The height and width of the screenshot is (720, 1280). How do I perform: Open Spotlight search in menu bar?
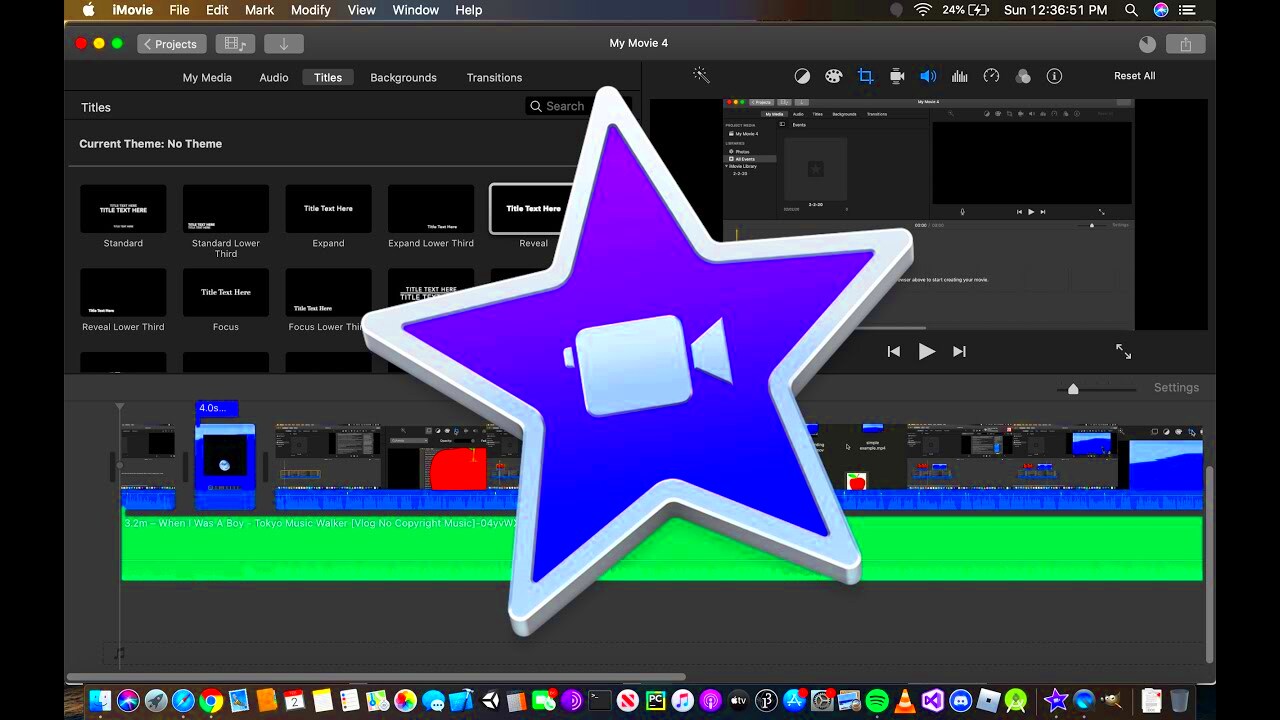pyautogui.click(x=1131, y=10)
